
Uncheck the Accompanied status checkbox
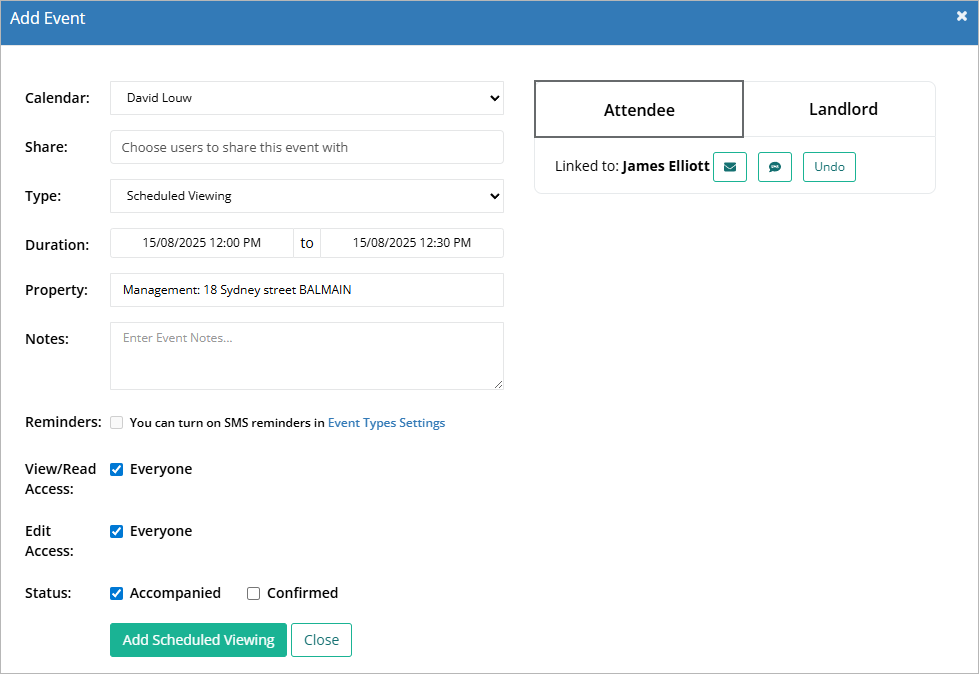tap(117, 593)
